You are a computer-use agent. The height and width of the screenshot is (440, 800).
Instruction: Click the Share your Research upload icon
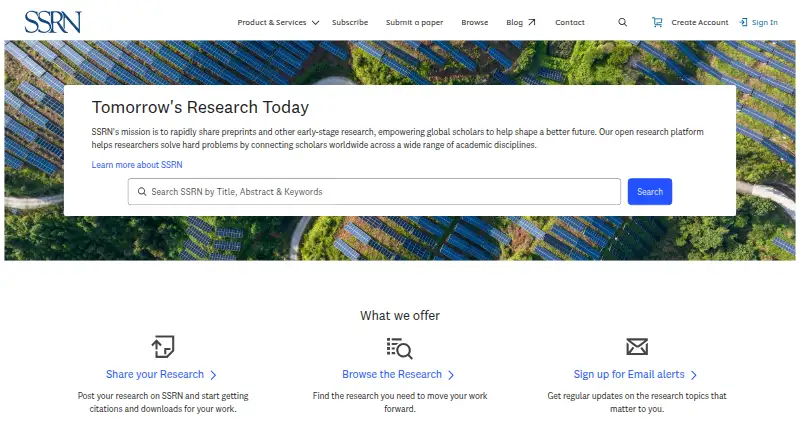[163, 347]
